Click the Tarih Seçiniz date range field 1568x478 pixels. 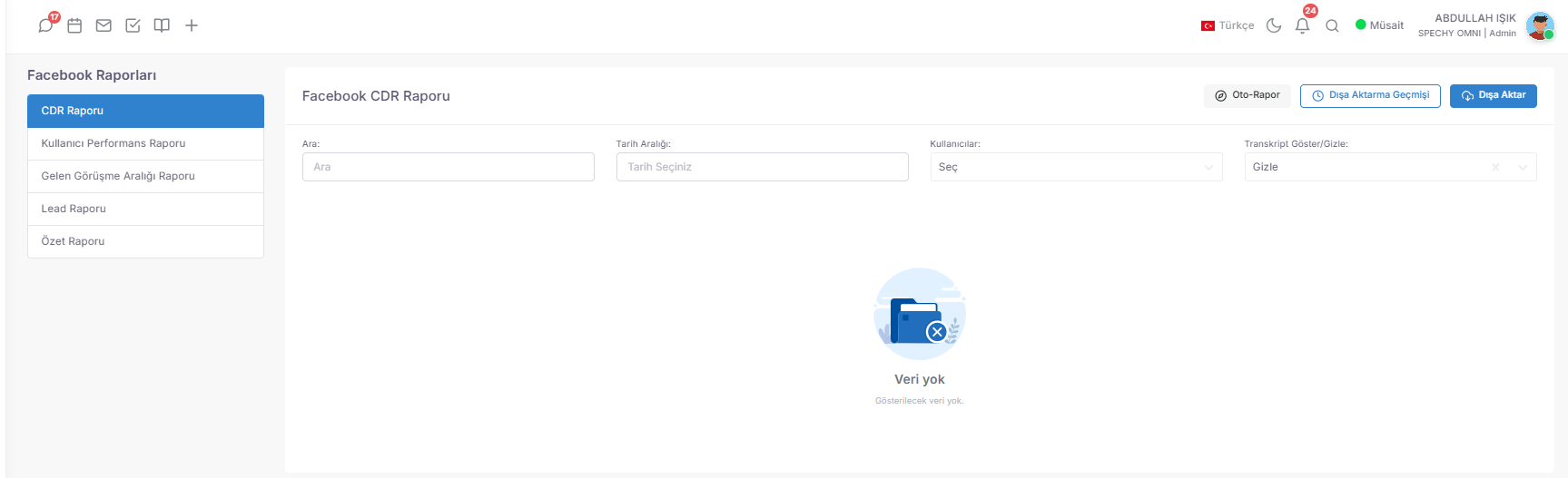[762, 167]
